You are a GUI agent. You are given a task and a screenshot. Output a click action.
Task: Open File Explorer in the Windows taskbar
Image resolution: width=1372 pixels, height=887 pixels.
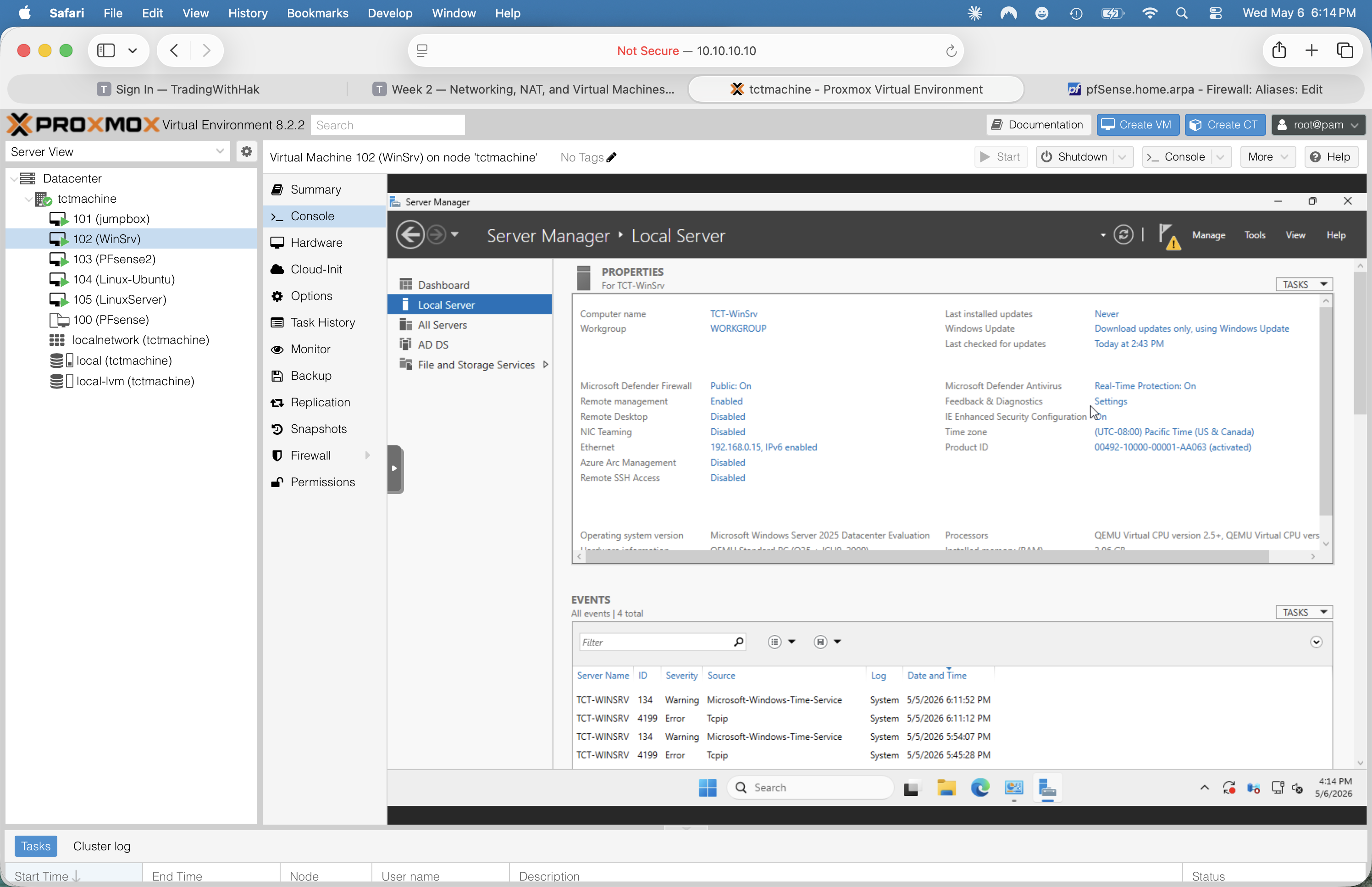[x=946, y=787]
